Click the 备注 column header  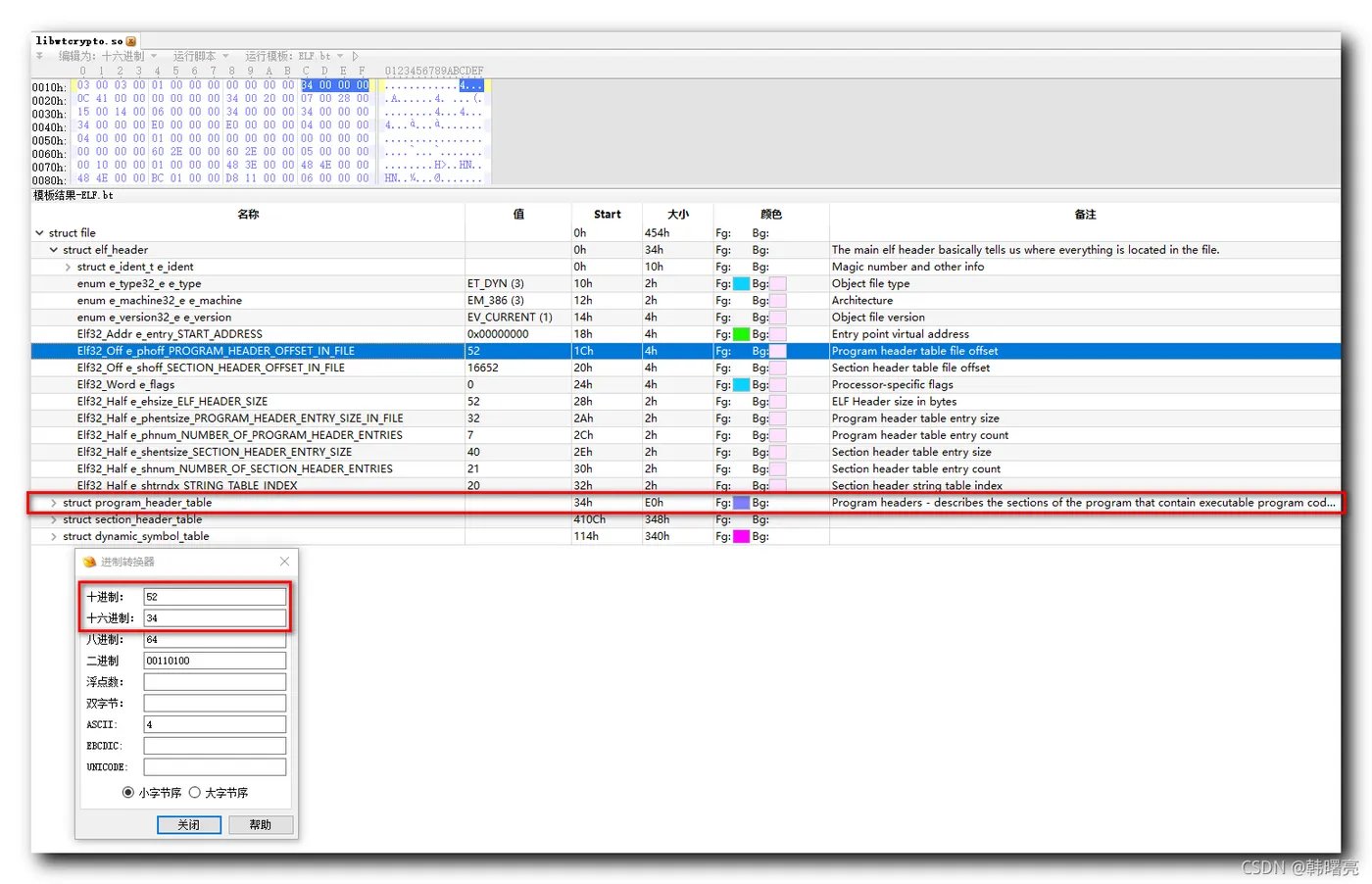(x=1085, y=214)
